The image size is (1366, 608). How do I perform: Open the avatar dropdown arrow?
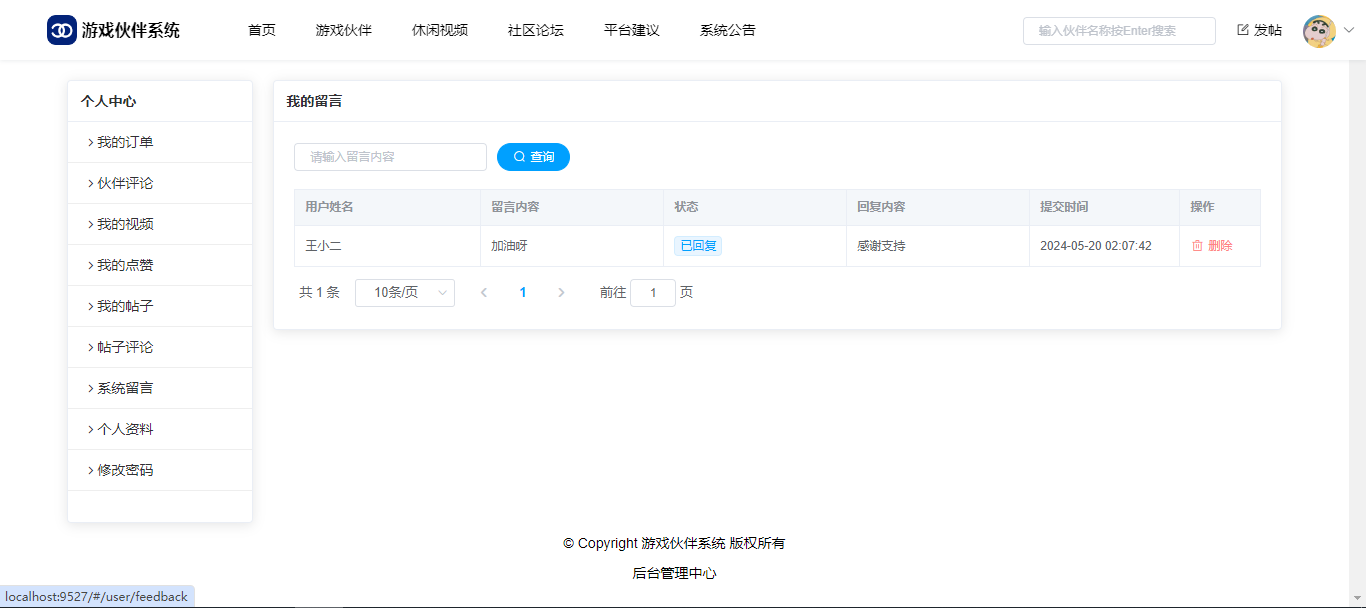(1348, 31)
